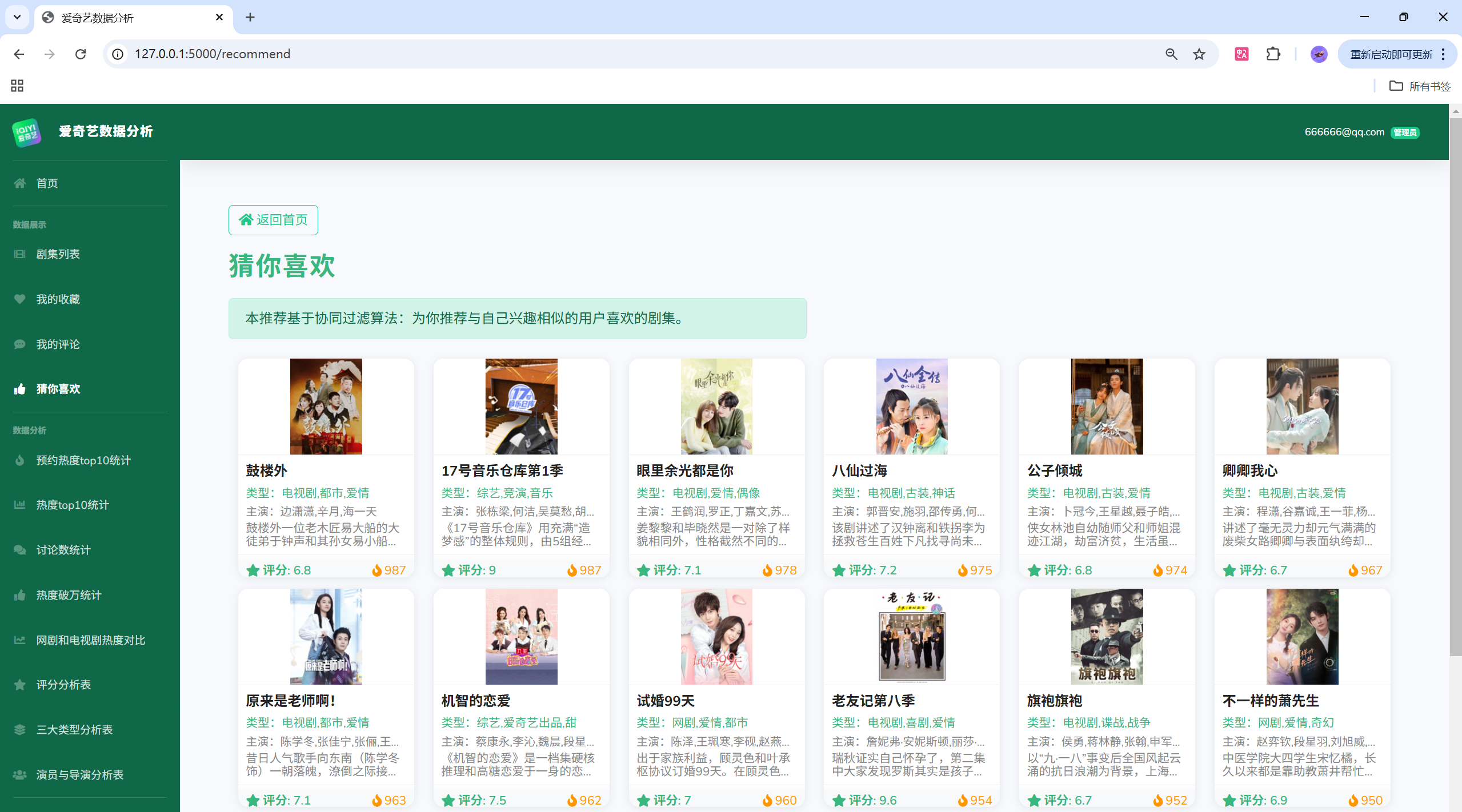Expand the tab search dropdown arrow
The image size is (1462, 812).
pos(17,17)
